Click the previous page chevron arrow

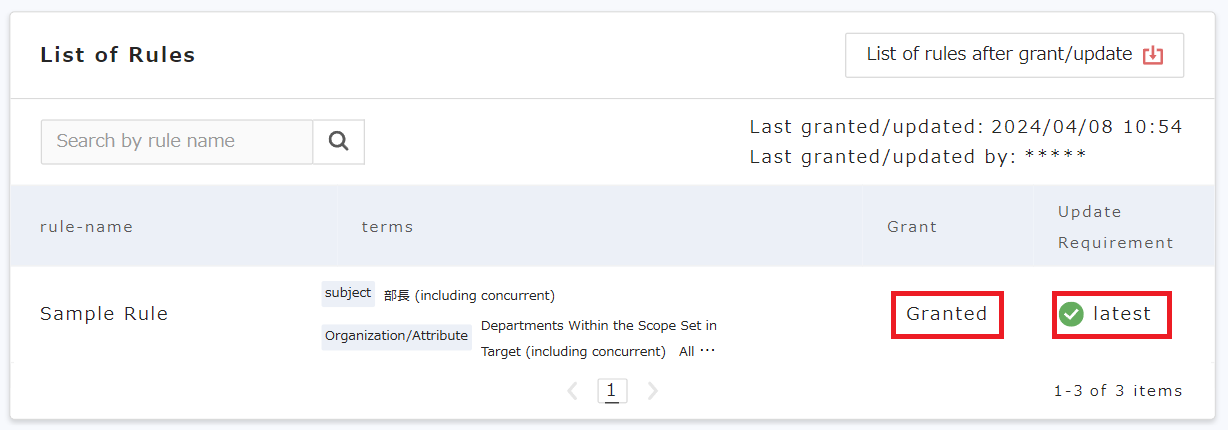pos(573,391)
